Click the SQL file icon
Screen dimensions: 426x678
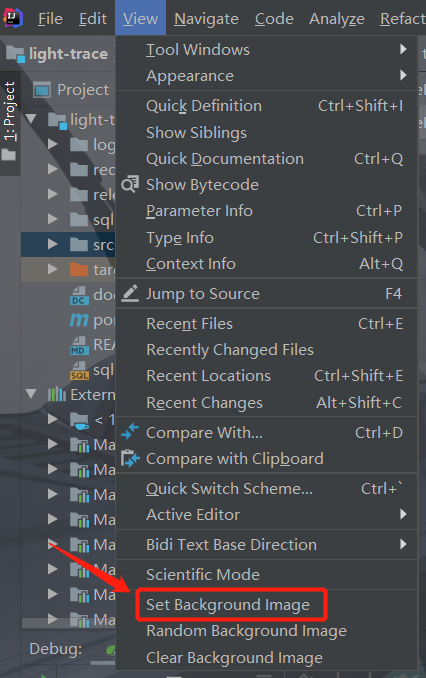click(x=79, y=371)
